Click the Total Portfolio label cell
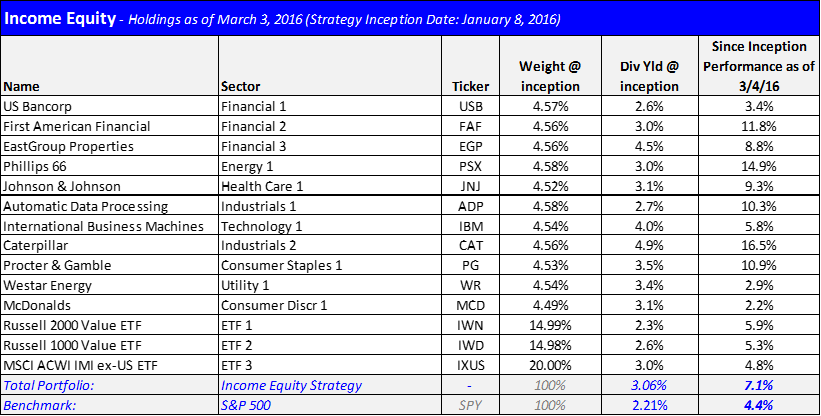821x416 pixels. point(109,385)
